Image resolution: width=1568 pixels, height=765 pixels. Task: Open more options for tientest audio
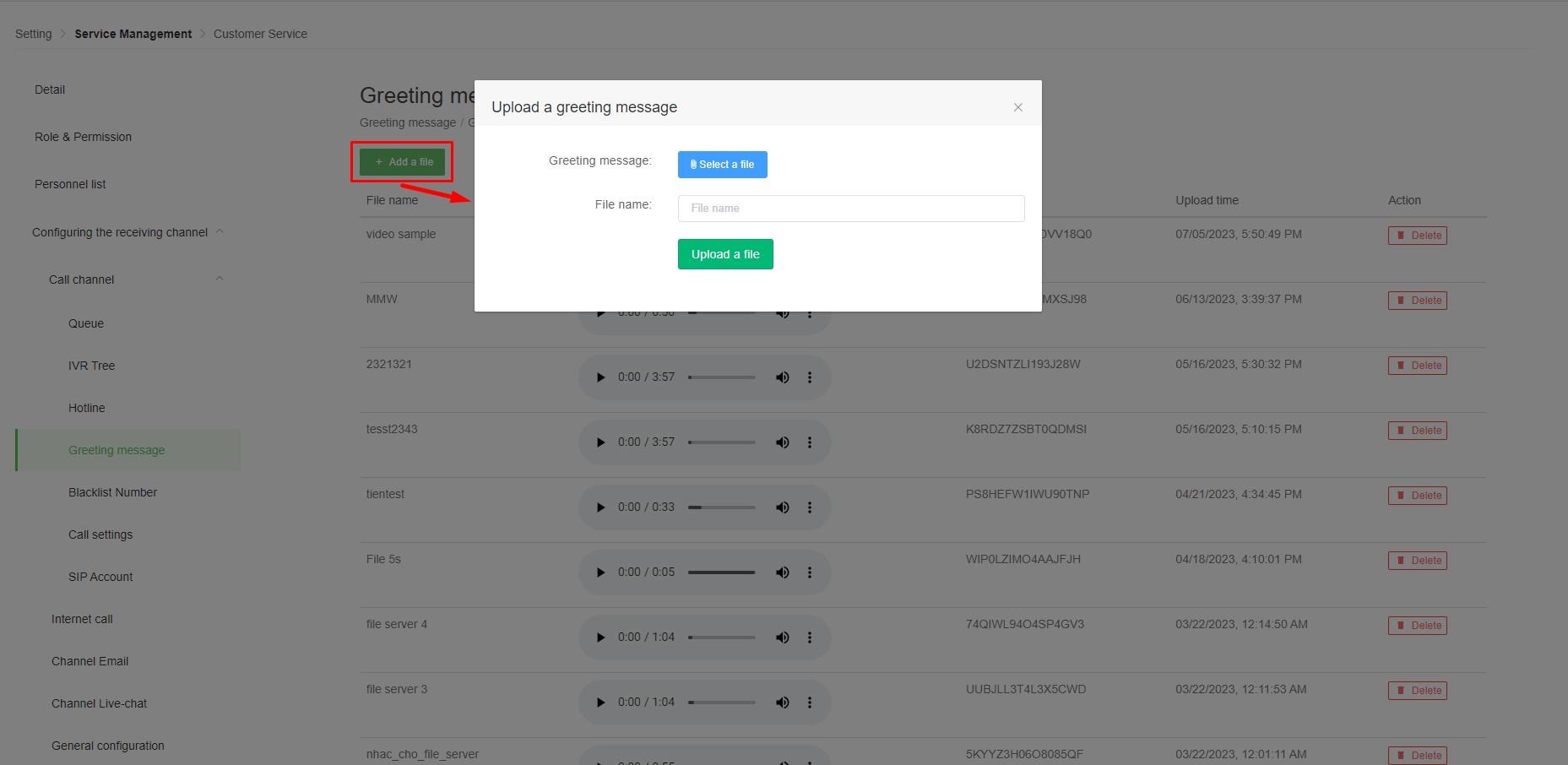809,507
